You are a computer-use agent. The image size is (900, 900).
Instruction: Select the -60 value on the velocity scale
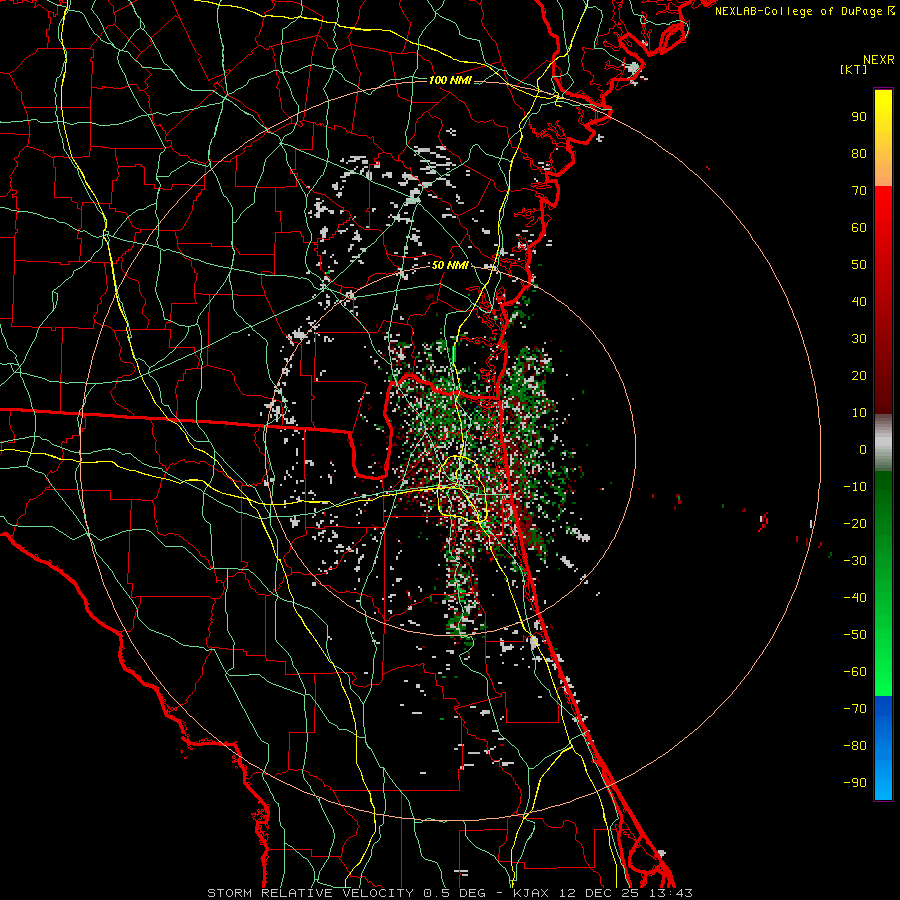(x=855, y=672)
